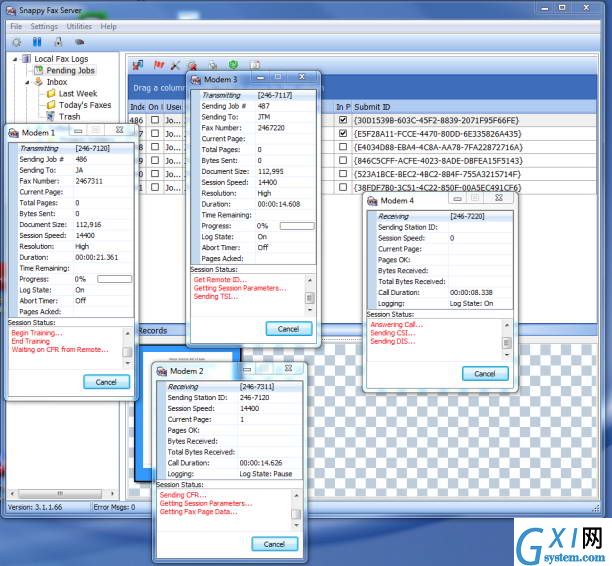Open the Utilities menu
The image size is (612, 566).
[79, 27]
